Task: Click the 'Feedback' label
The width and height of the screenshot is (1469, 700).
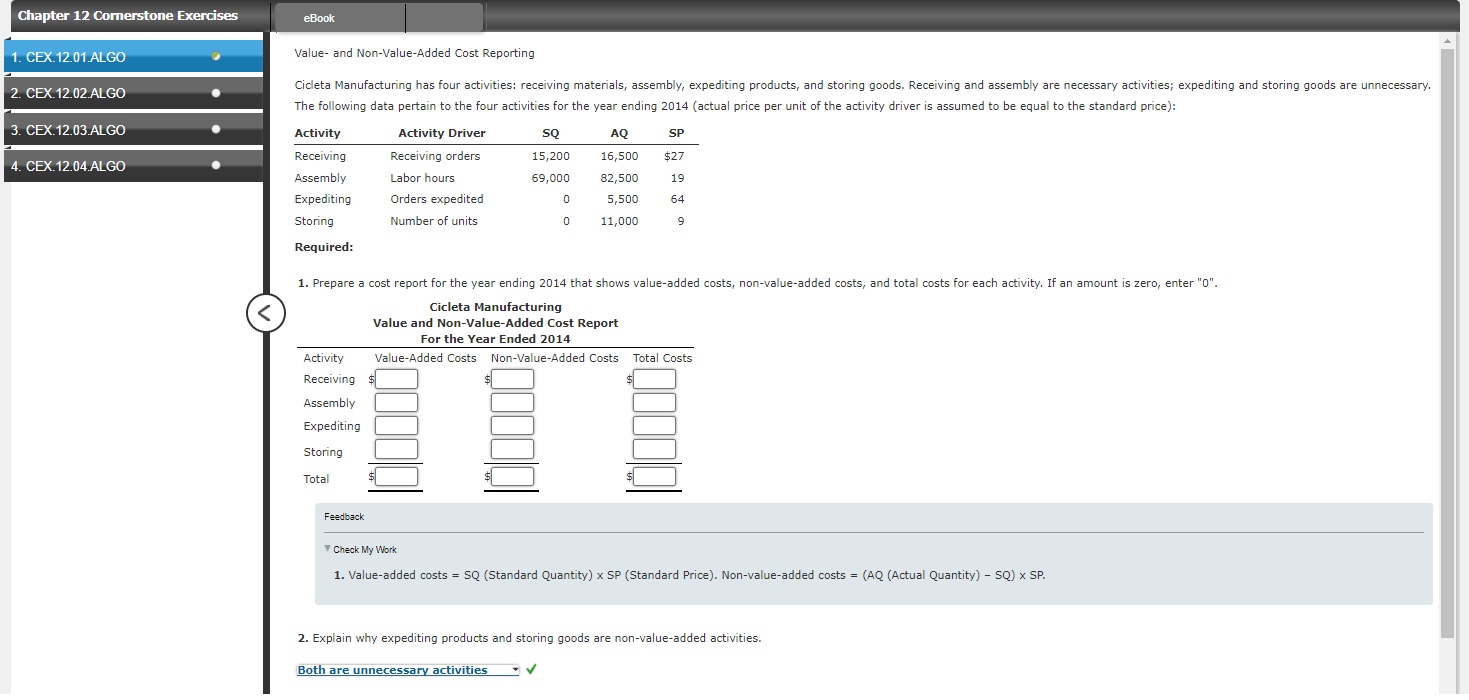Action: (344, 517)
